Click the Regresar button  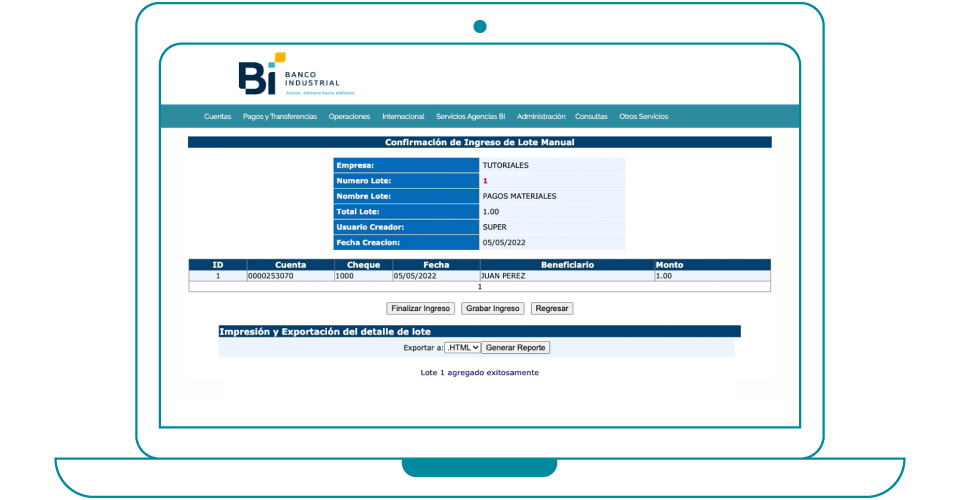pos(552,309)
